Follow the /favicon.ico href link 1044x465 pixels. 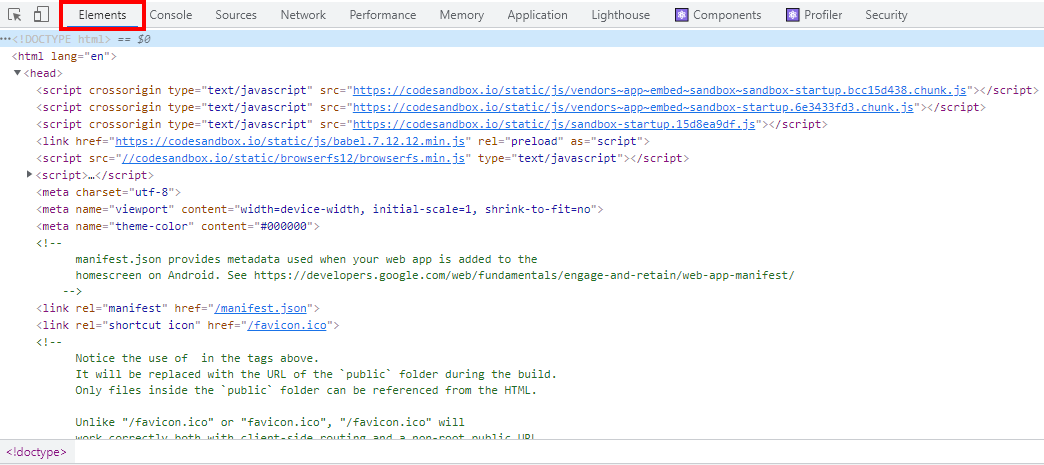point(286,326)
